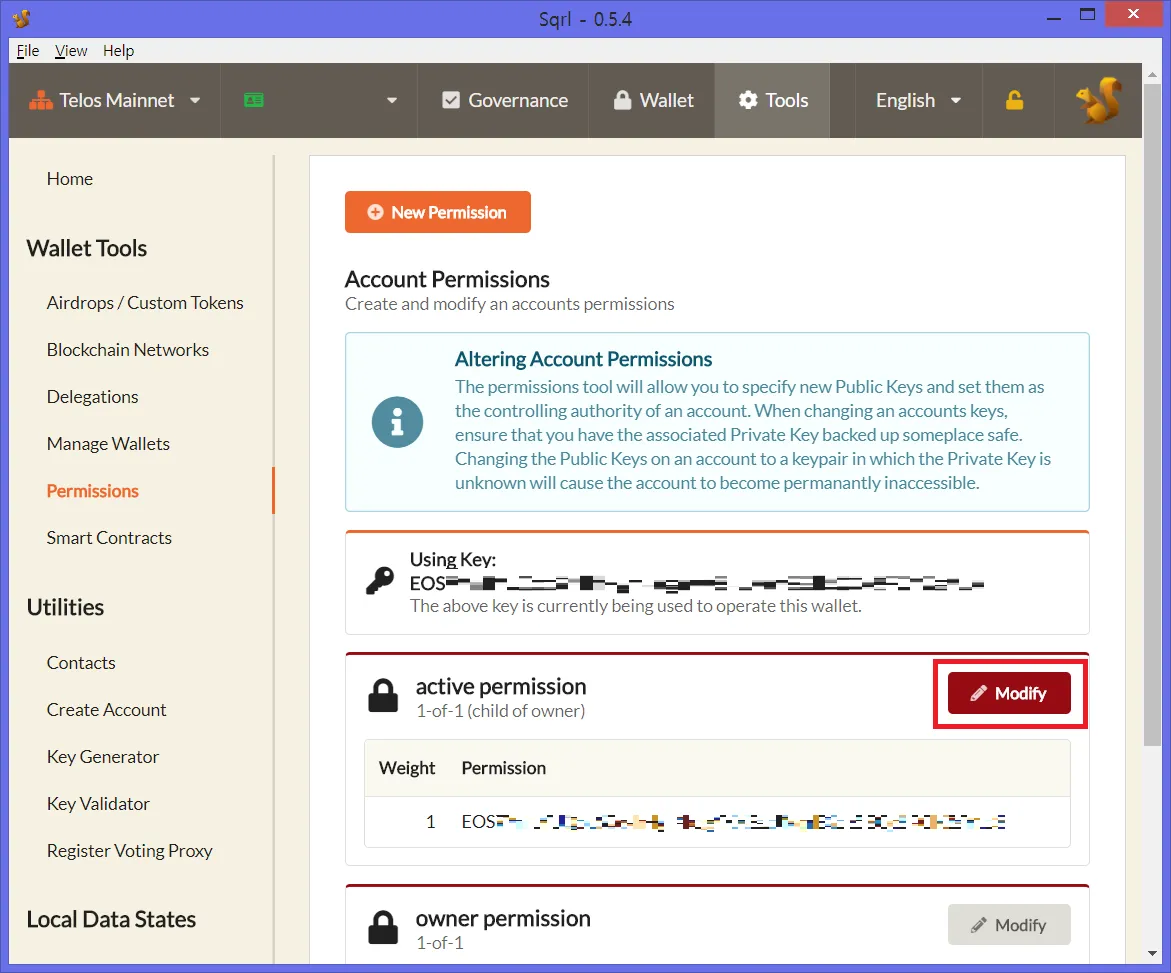
Task: Open the File menu
Action: pyautogui.click(x=28, y=51)
